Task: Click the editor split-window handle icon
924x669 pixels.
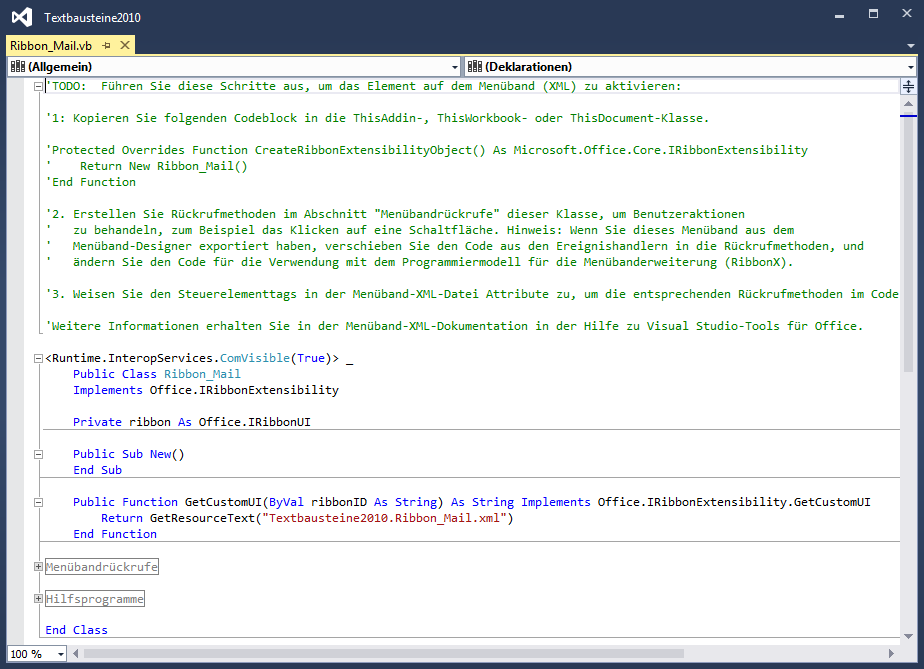Action: (x=909, y=87)
